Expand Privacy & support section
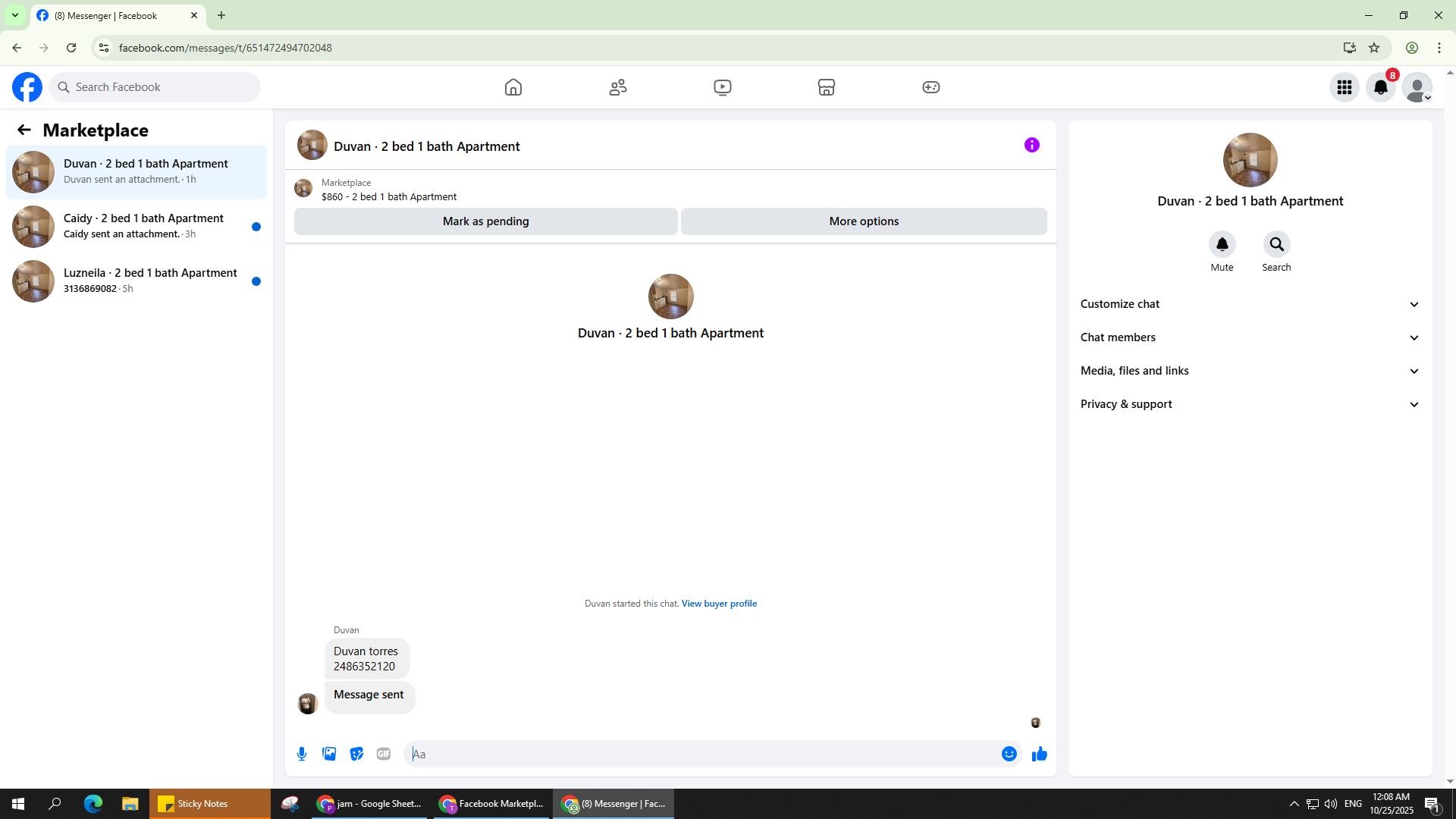Image resolution: width=1456 pixels, height=819 pixels. click(x=1249, y=404)
